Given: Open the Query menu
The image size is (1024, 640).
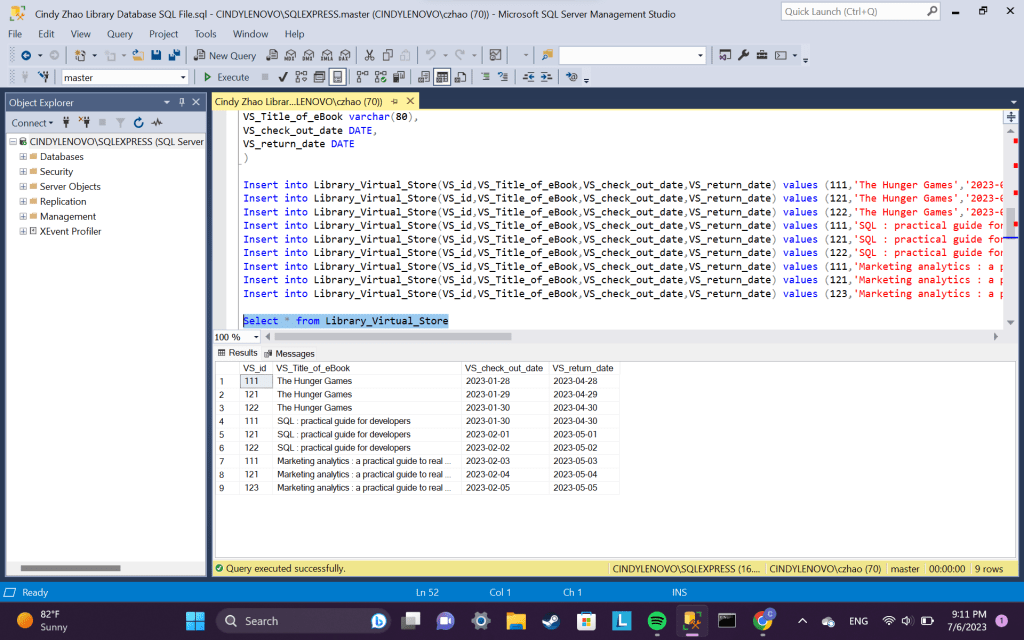Looking at the screenshot, I should pos(119,34).
